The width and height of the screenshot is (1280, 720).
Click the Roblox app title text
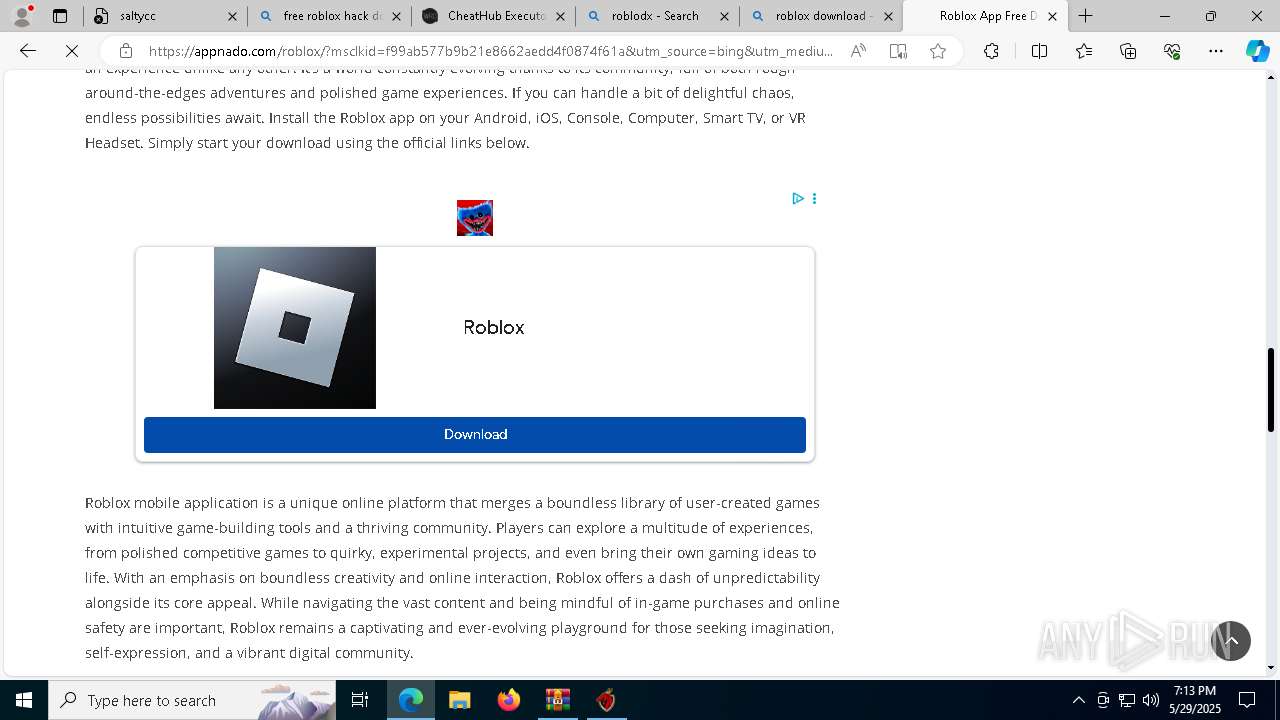point(494,327)
